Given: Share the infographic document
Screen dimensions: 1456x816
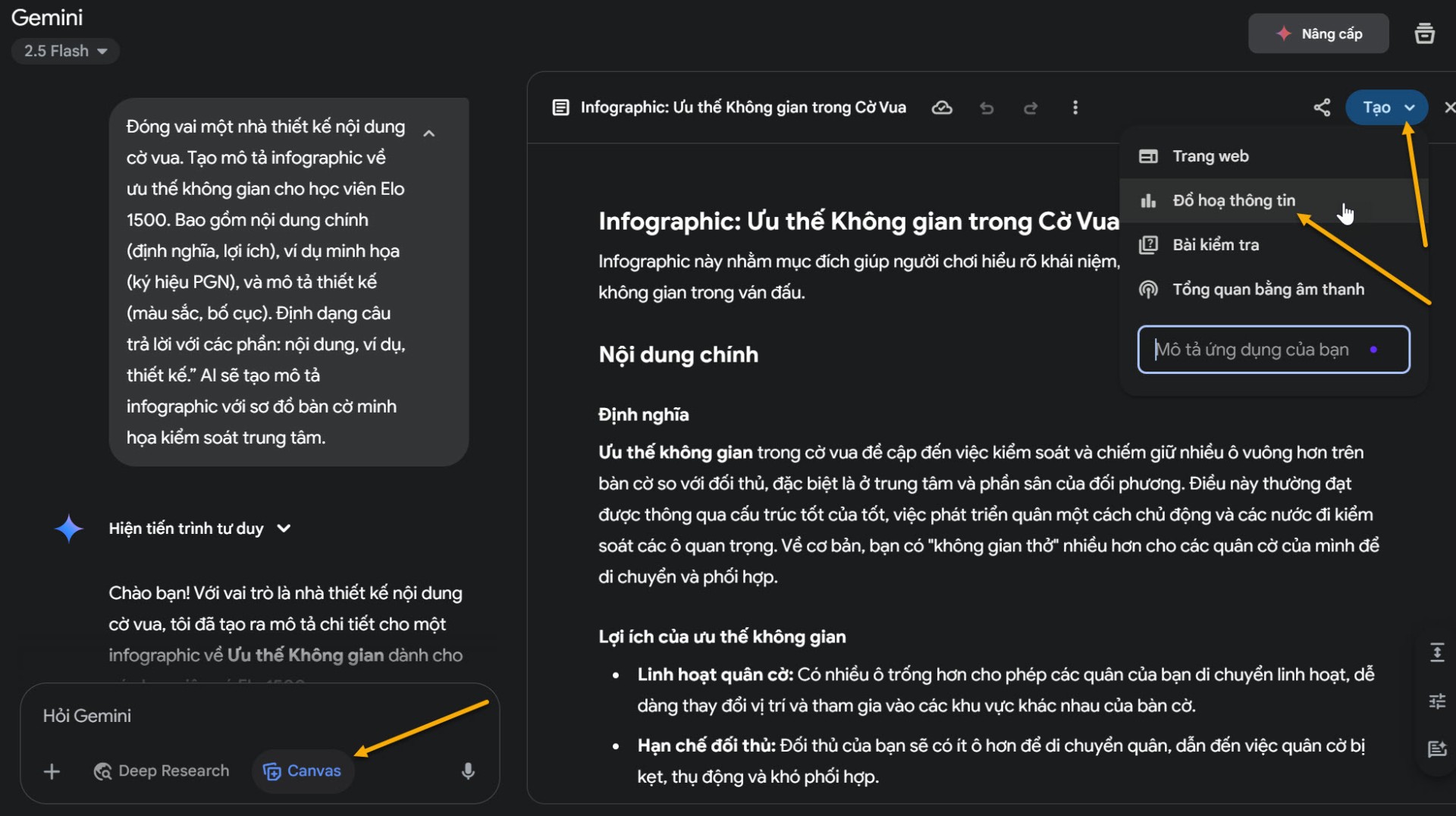Looking at the screenshot, I should (1322, 108).
